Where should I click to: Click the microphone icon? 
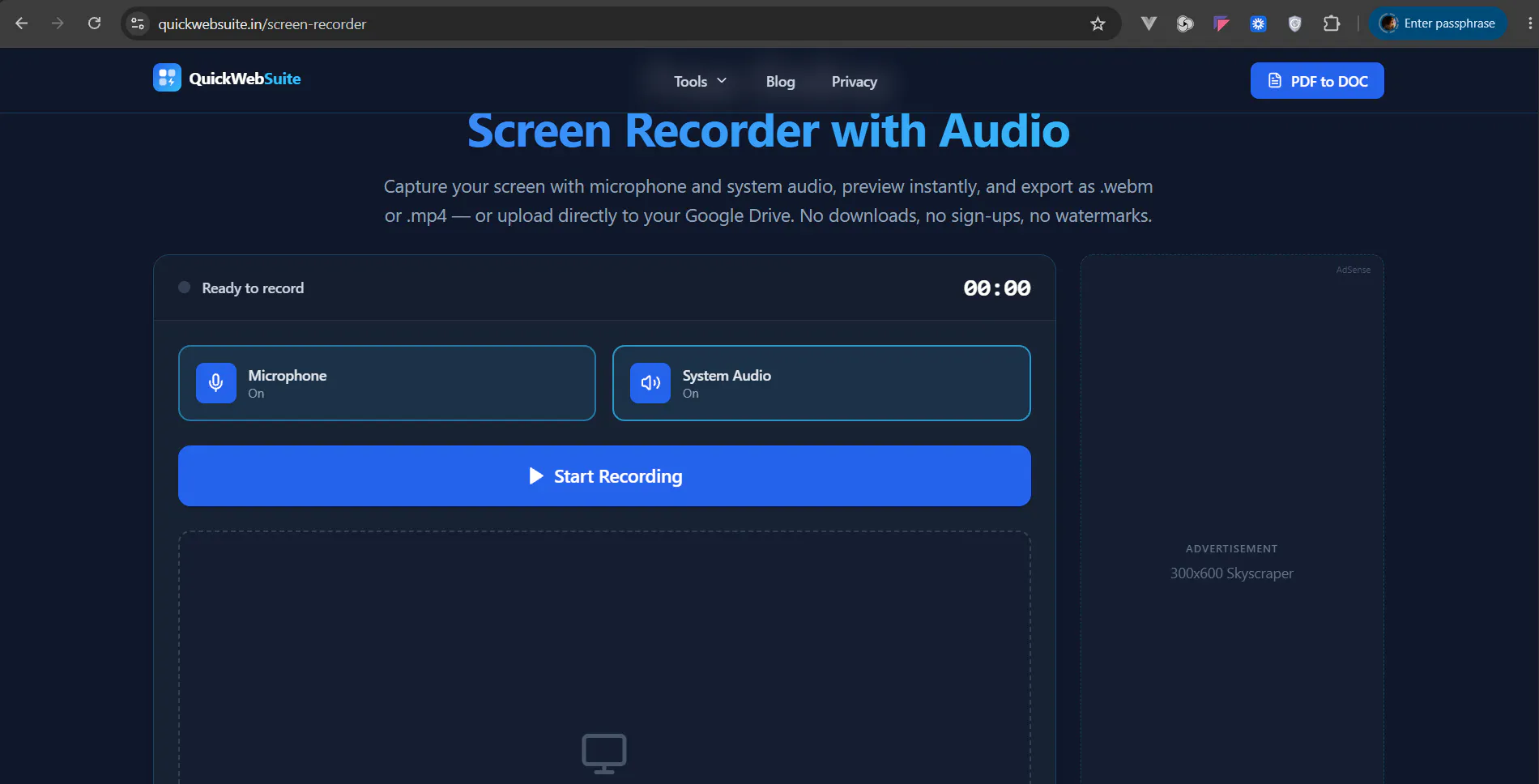point(216,383)
